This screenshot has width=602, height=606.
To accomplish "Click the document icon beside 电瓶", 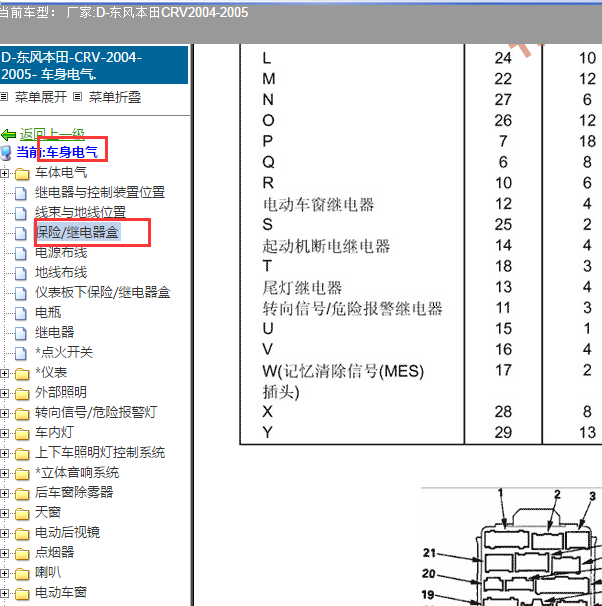I will click(21, 313).
